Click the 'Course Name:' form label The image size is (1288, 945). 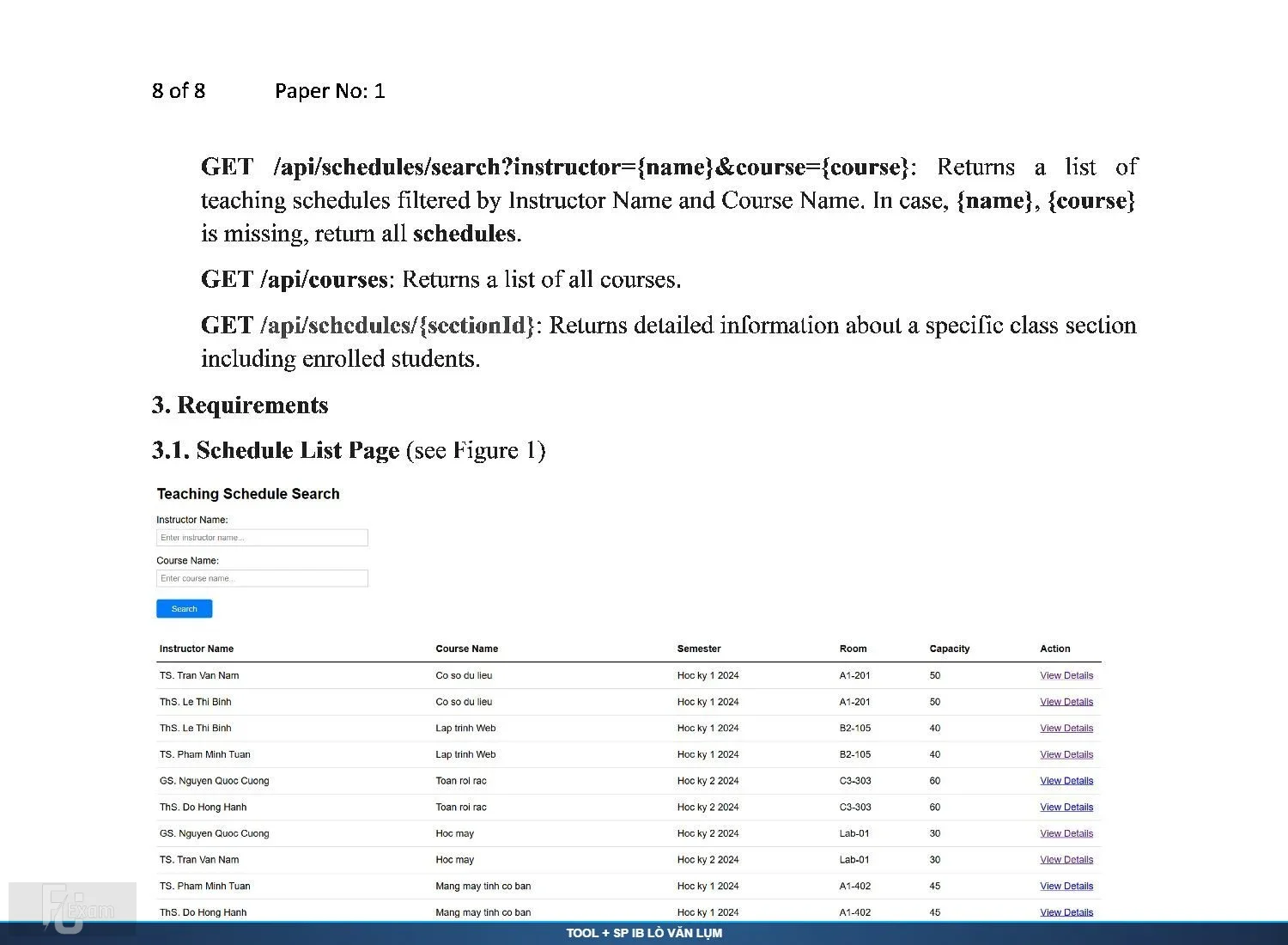187,560
